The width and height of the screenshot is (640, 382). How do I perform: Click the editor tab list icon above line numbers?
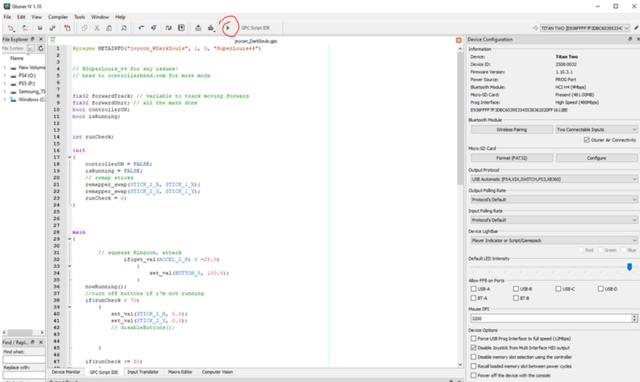(x=53, y=40)
